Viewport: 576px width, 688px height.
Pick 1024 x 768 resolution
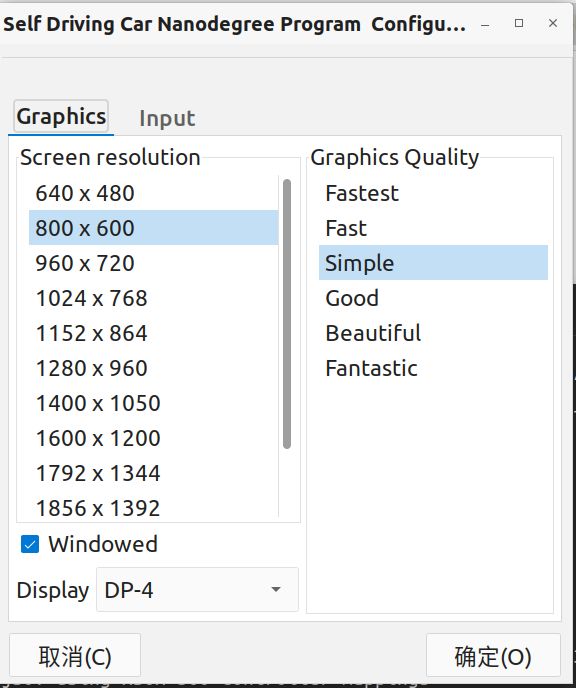coord(154,298)
